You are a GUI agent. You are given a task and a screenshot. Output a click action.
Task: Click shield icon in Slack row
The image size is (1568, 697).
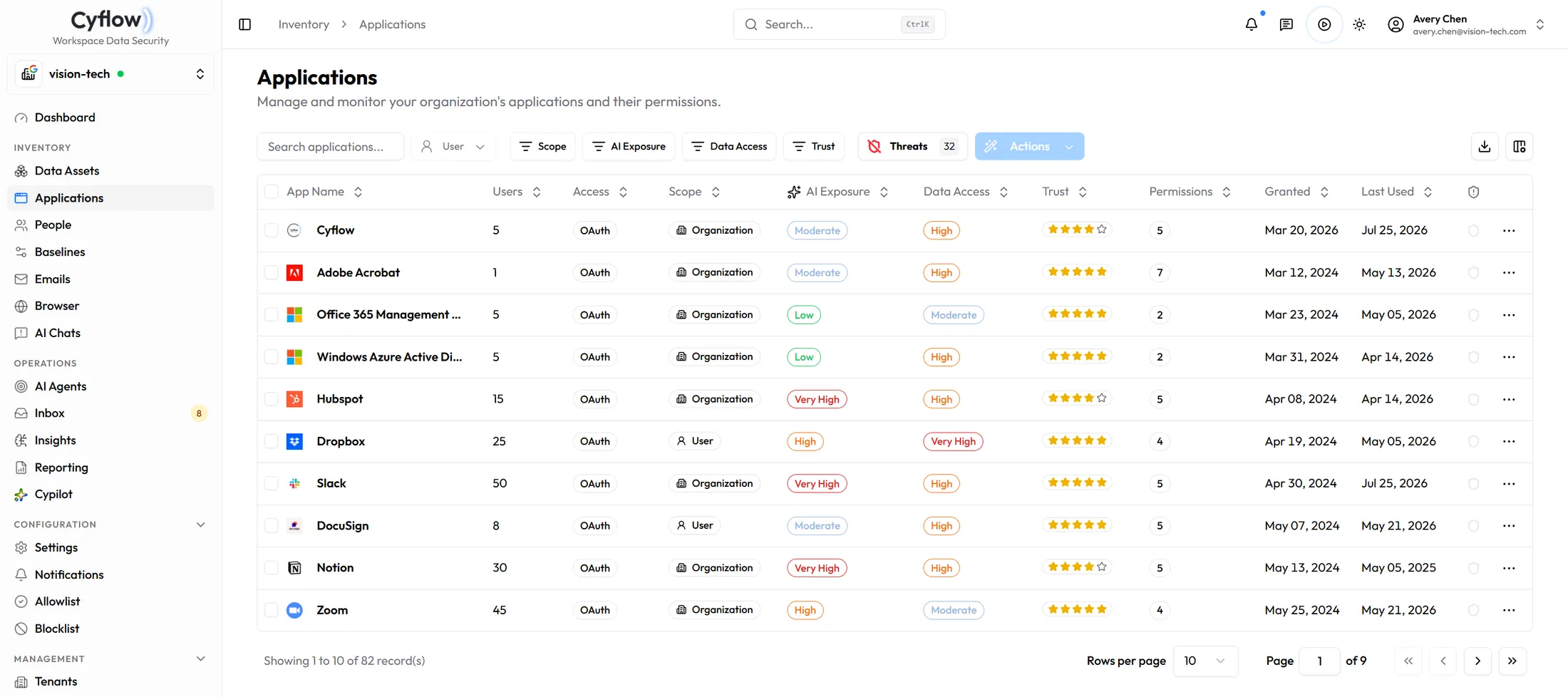[1473, 483]
